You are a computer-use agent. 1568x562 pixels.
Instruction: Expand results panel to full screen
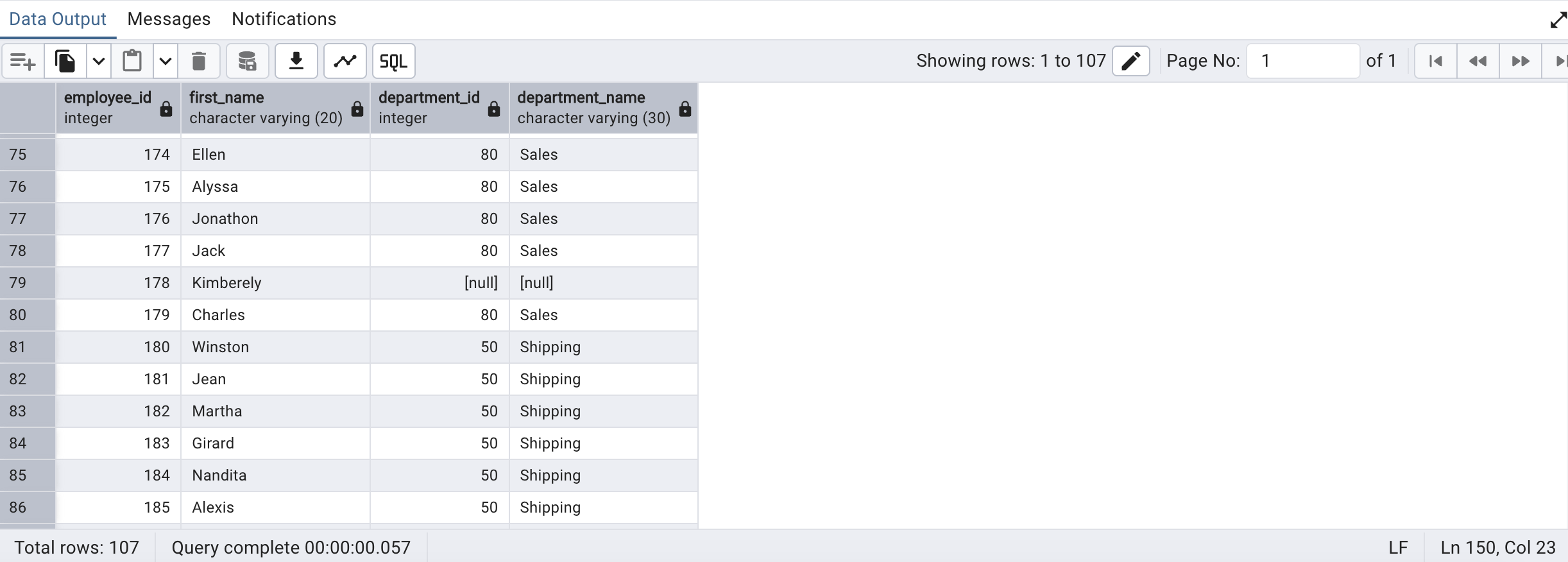[x=1558, y=21]
